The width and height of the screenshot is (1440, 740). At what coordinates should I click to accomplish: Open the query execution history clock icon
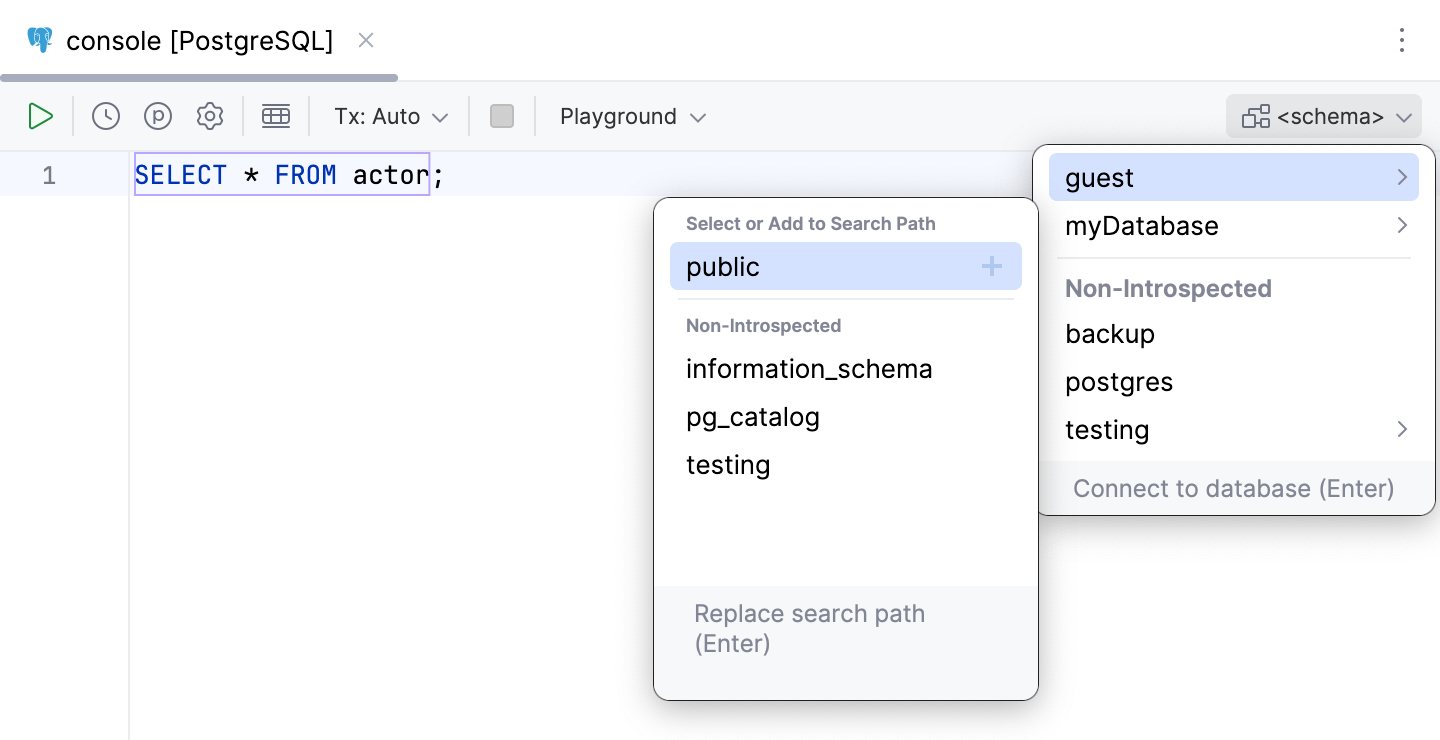click(105, 116)
